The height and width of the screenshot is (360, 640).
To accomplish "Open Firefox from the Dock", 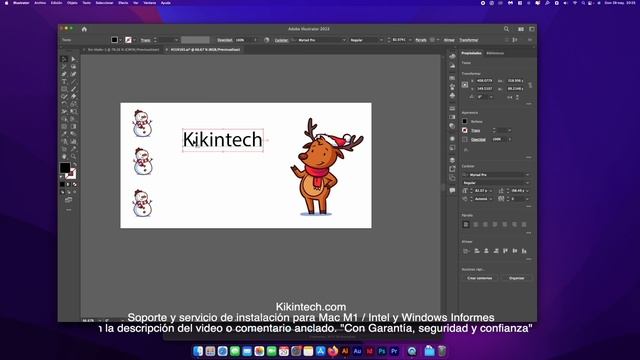I will pyautogui.click(x=333, y=351).
